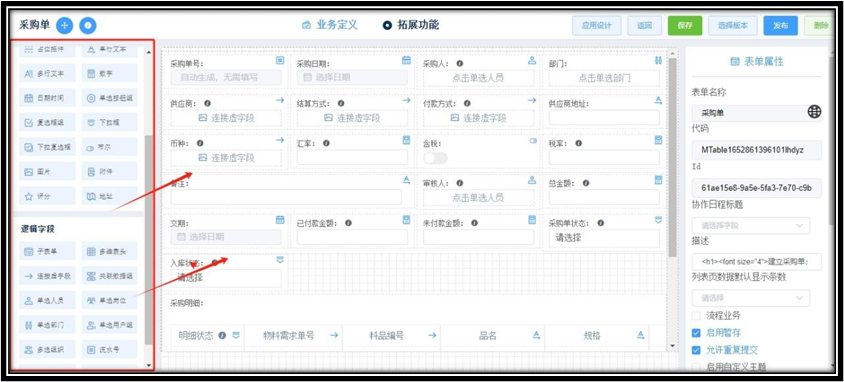The height and width of the screenshot is (382, 844).
Task: Click the 删除 button
Action: click(819, 25)
